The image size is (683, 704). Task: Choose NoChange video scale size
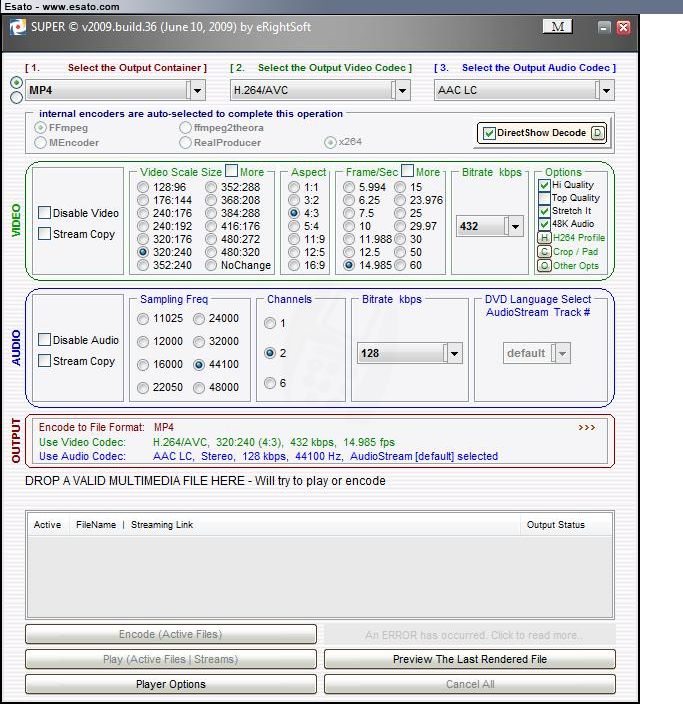point(211,265)
